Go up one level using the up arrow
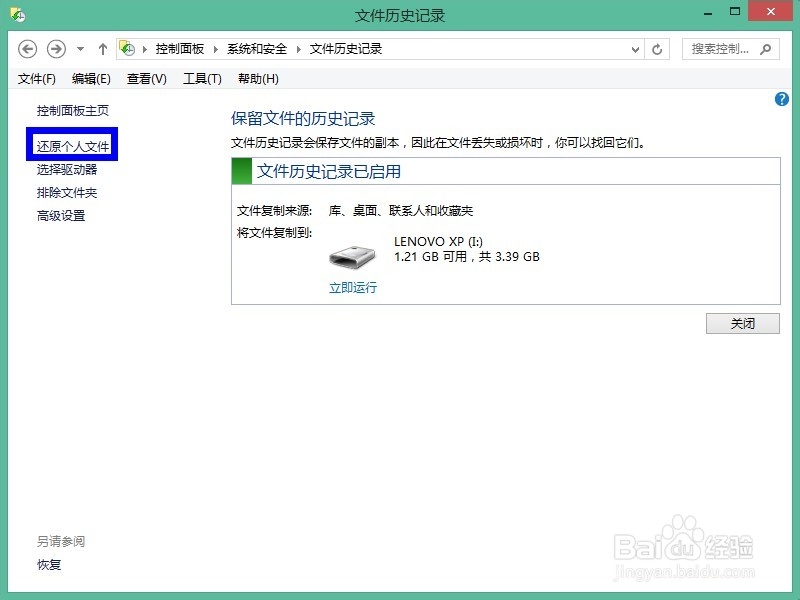800x600 pixels. coord(102,47)
